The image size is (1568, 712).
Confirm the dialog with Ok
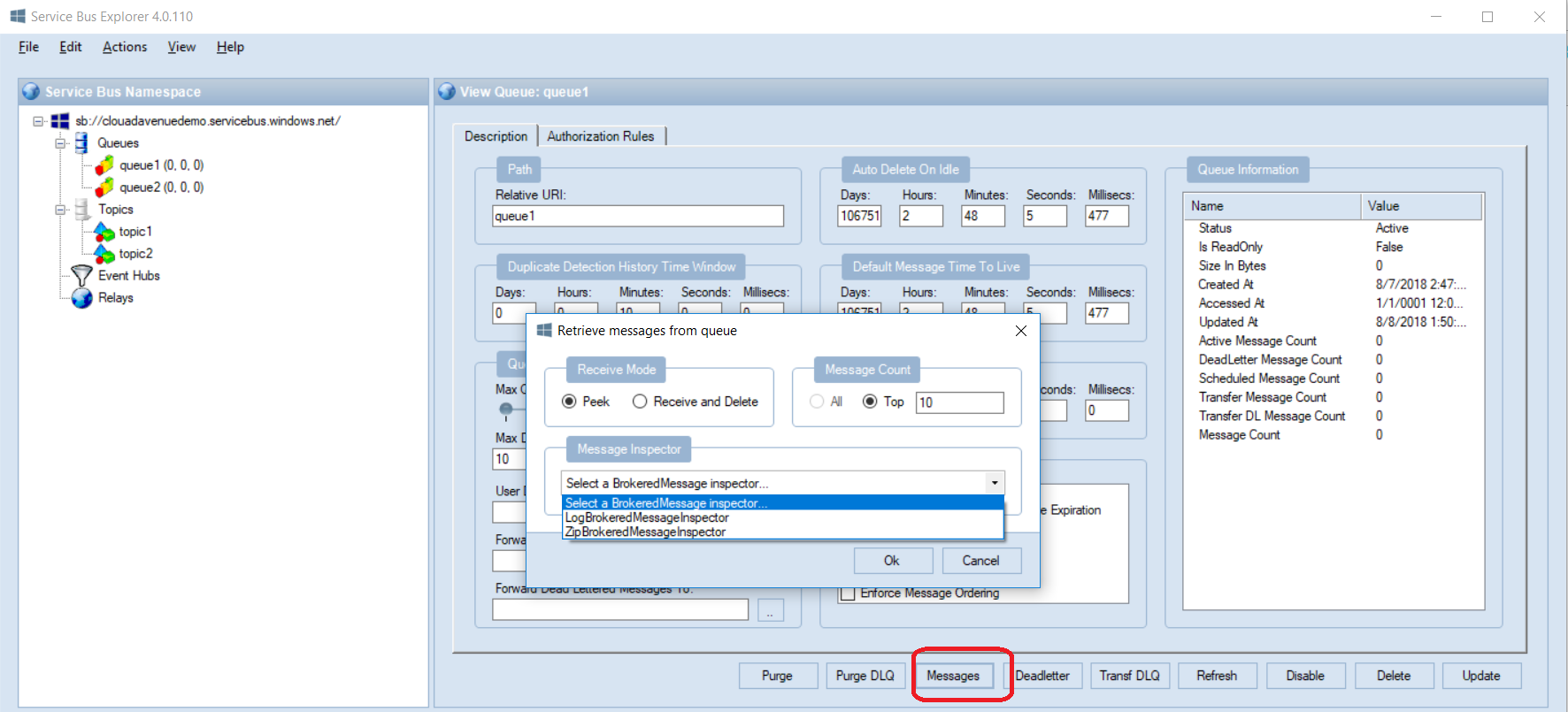point(893,561)
